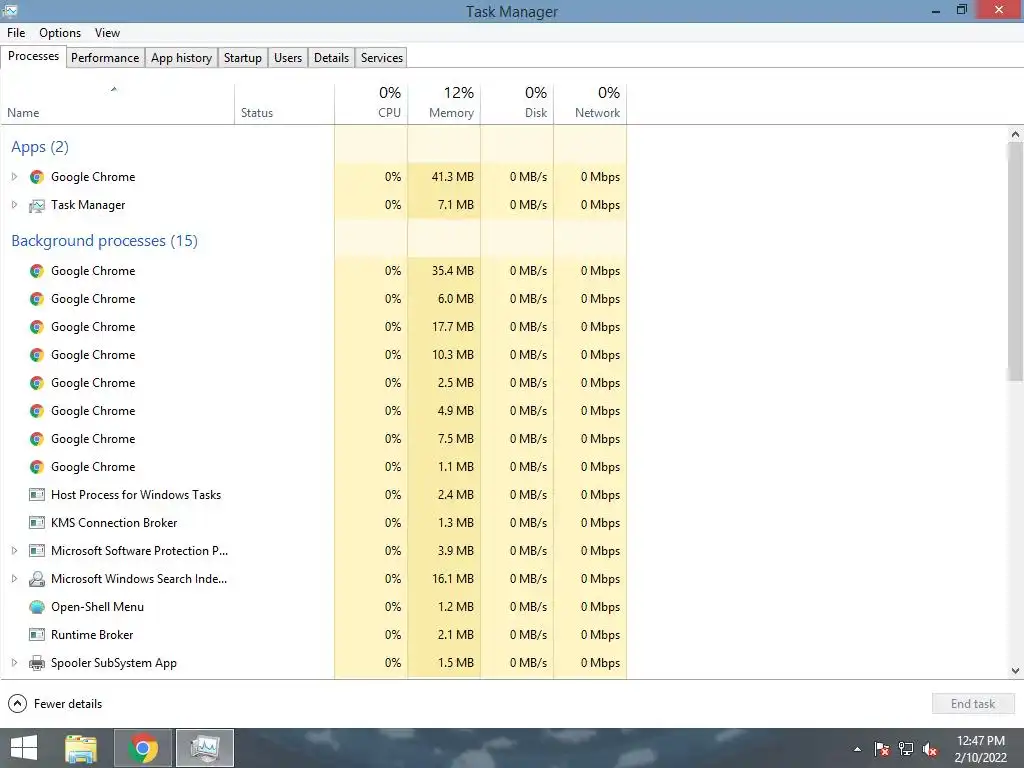1024x768 pixels.
Task: Expand the Task Manager app entry
Action: click(14, 205)
